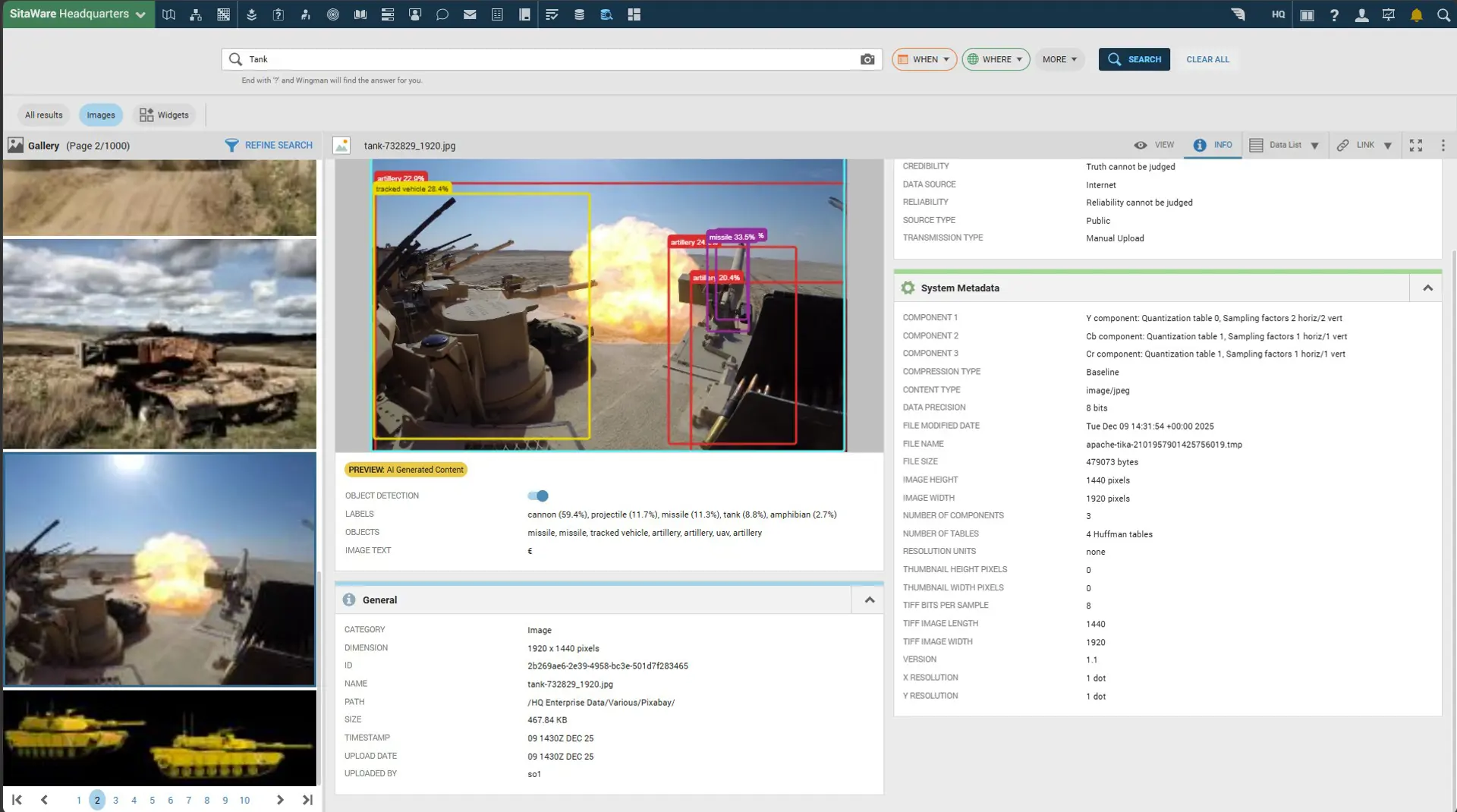Click the Wingman wing icon
Viewport: 1457px width, 812px height.
1238,14
